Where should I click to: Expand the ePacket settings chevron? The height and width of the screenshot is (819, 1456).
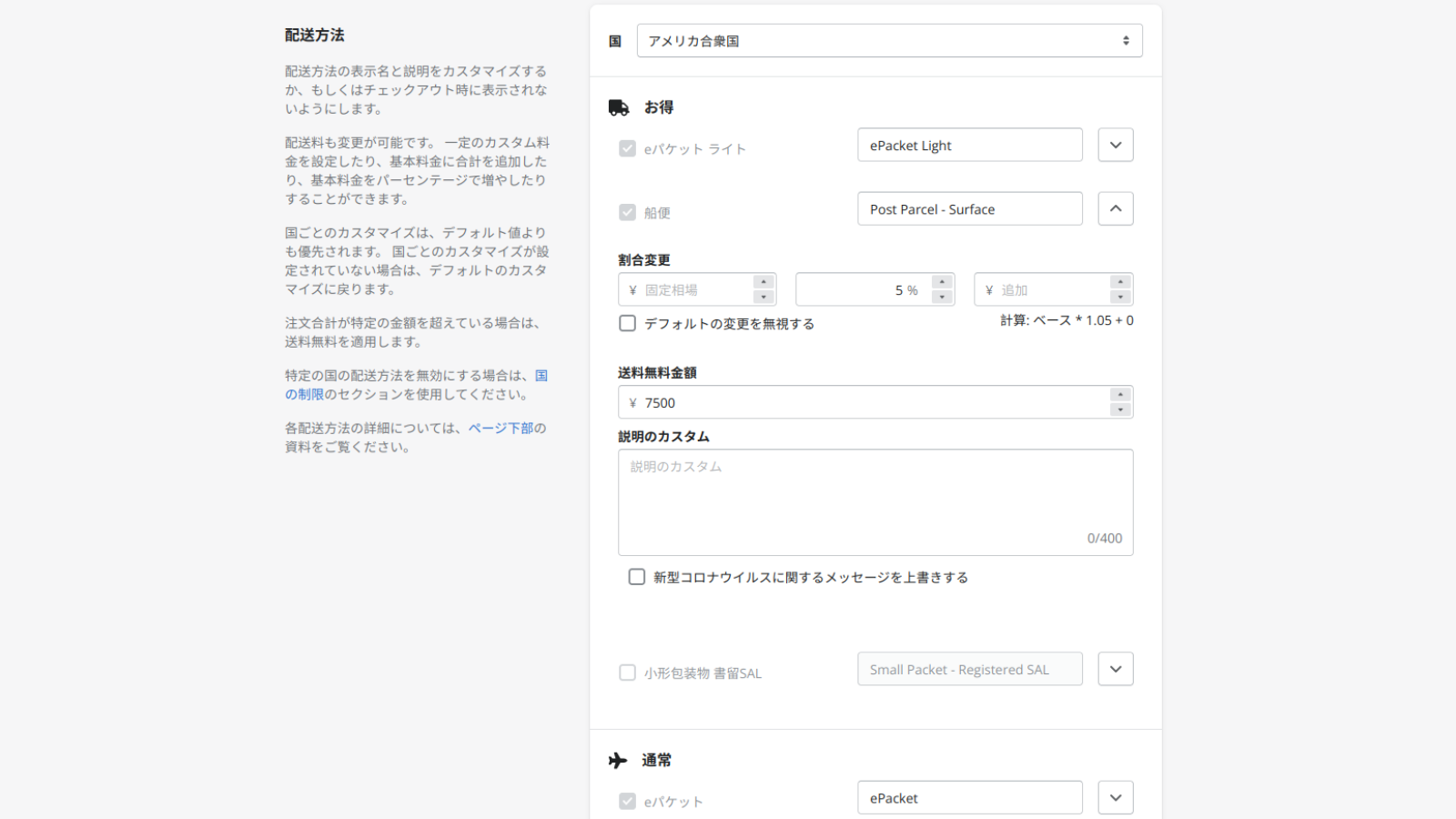[1116, 798]
